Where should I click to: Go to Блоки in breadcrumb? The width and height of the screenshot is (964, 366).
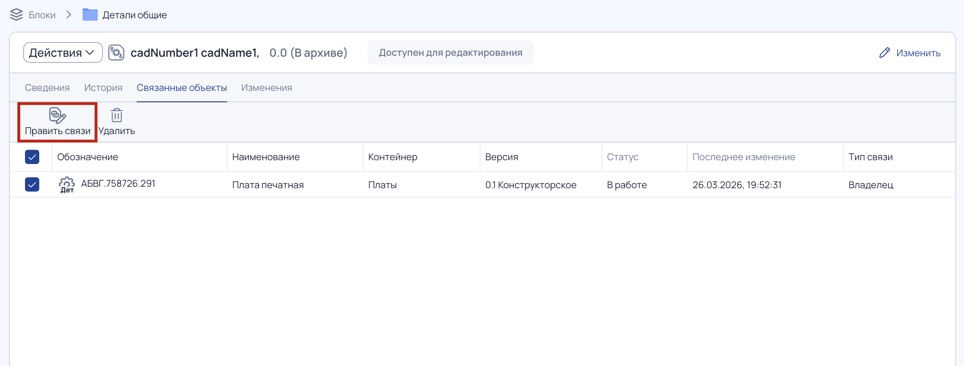pyautogui.click(x=42, y=15)
